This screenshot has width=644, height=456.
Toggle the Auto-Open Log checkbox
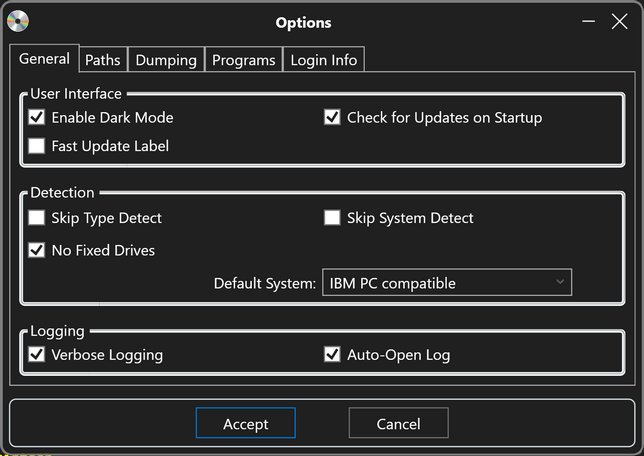tap(332, 355)
